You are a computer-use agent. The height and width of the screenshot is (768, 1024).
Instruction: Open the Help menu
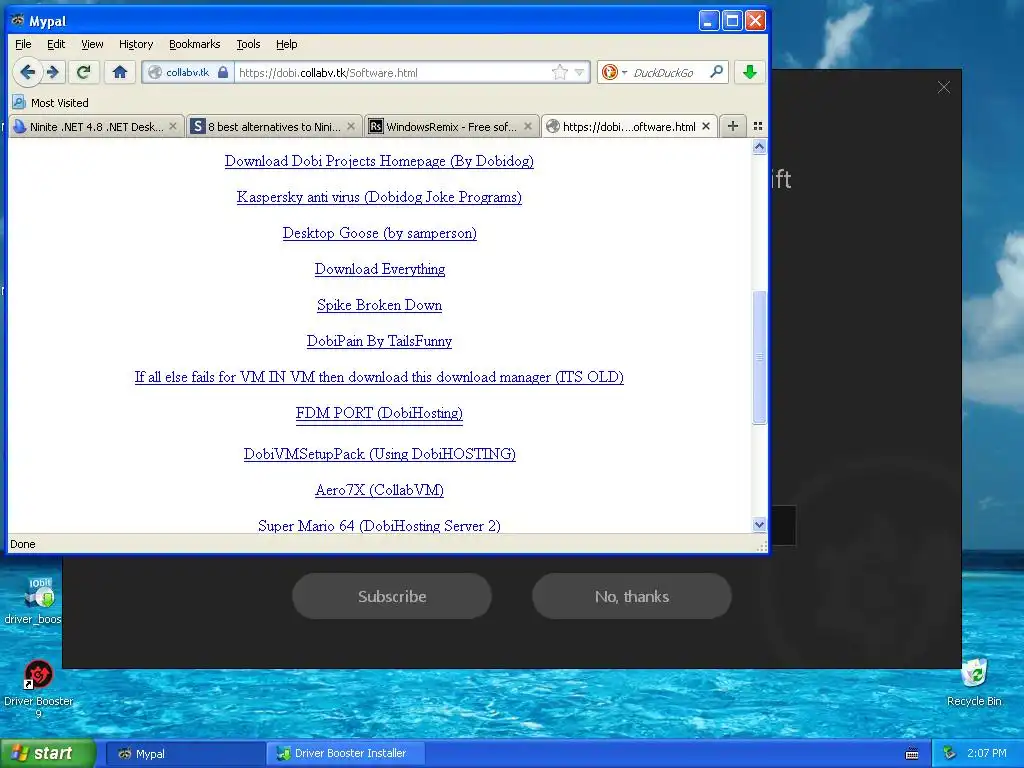tap(287, 44)
